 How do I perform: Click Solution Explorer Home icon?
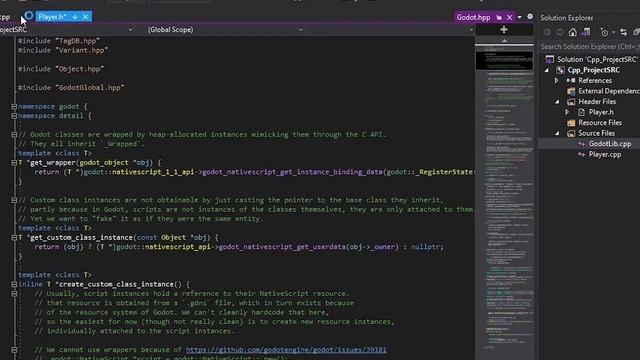coord(573,32)
